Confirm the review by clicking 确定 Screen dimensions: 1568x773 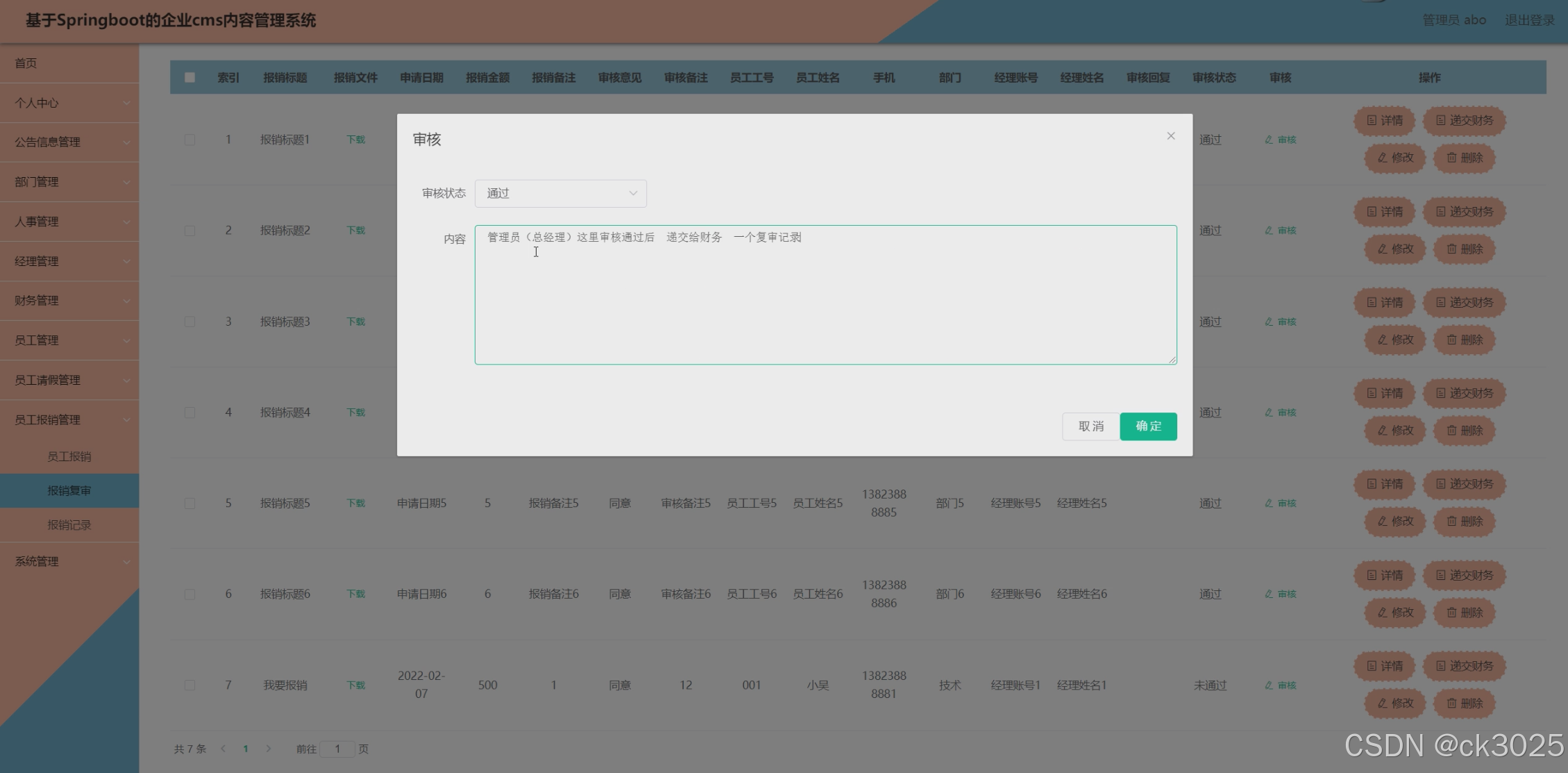pos(1147,426)
